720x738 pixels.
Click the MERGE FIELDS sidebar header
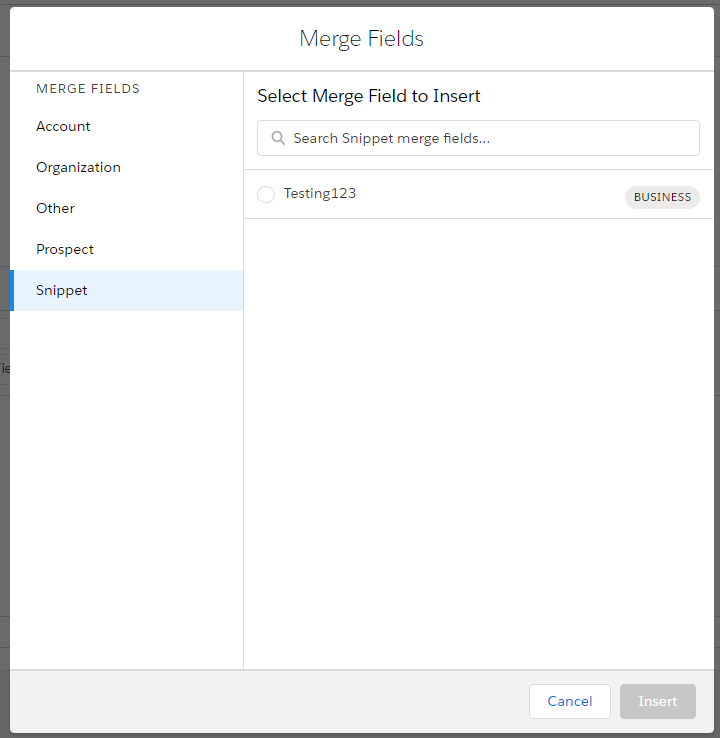click(88, 89)
